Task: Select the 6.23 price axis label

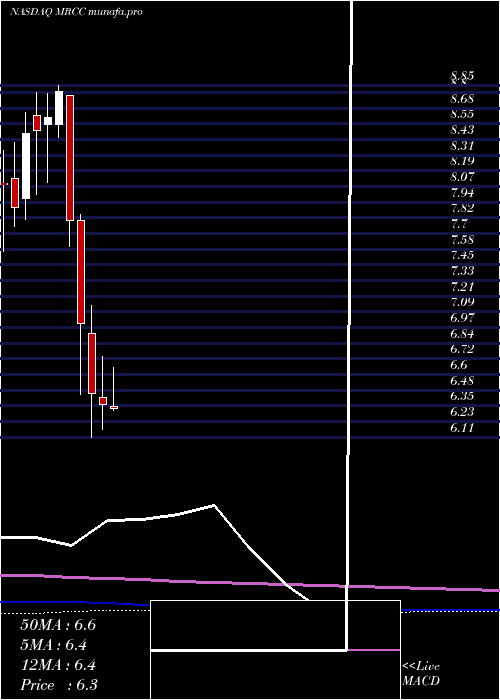Action: click(x=462, y=412)
